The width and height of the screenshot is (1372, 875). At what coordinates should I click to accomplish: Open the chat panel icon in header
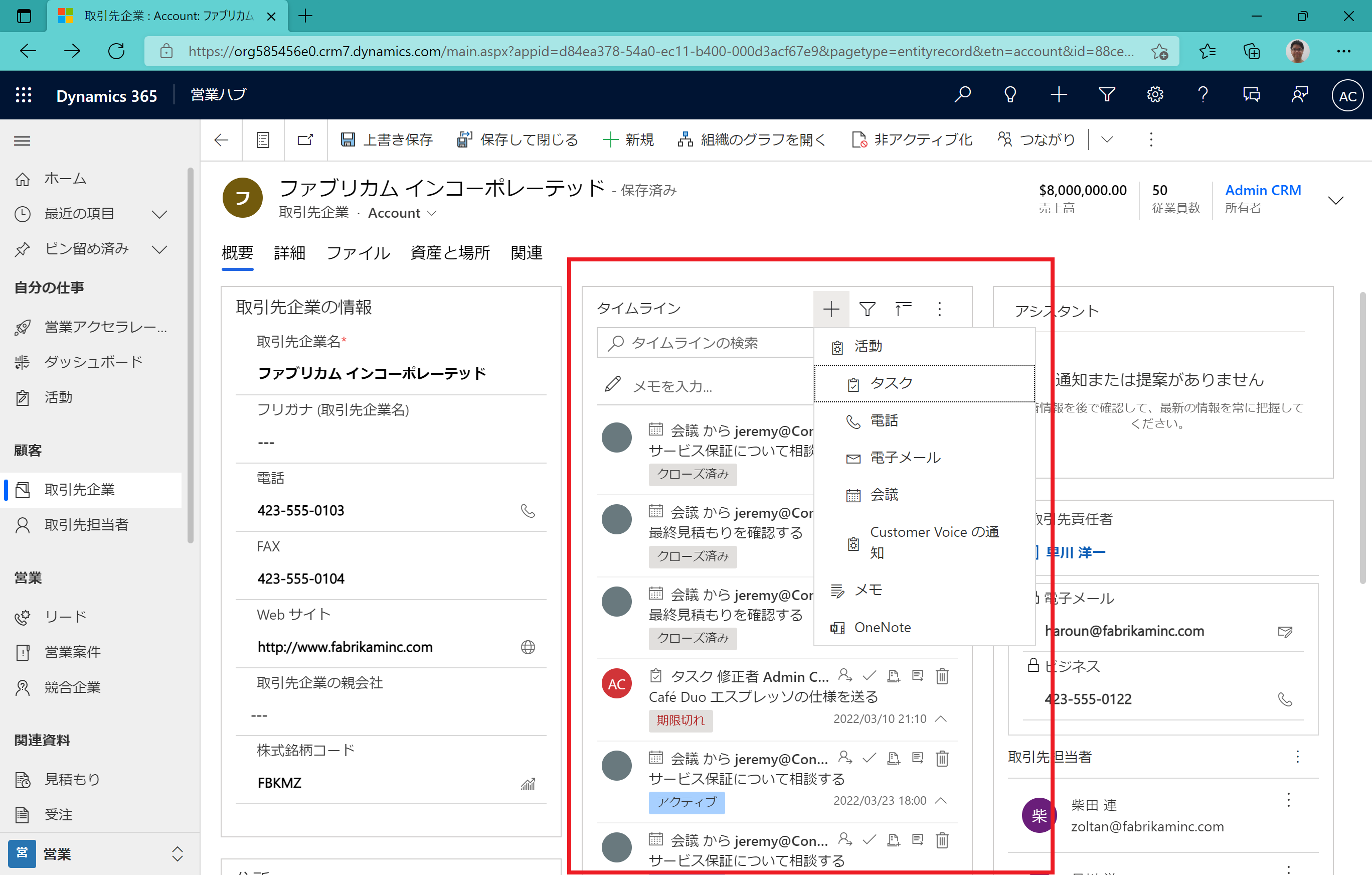click(1251, 95)
